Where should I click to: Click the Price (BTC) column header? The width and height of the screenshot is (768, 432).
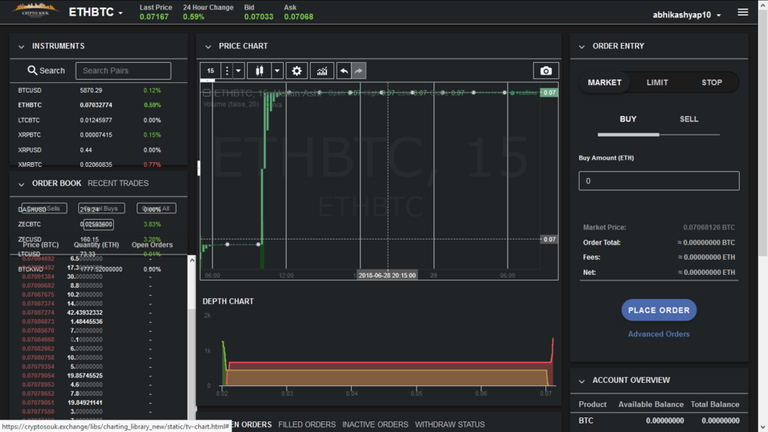(x=41, y=244)
